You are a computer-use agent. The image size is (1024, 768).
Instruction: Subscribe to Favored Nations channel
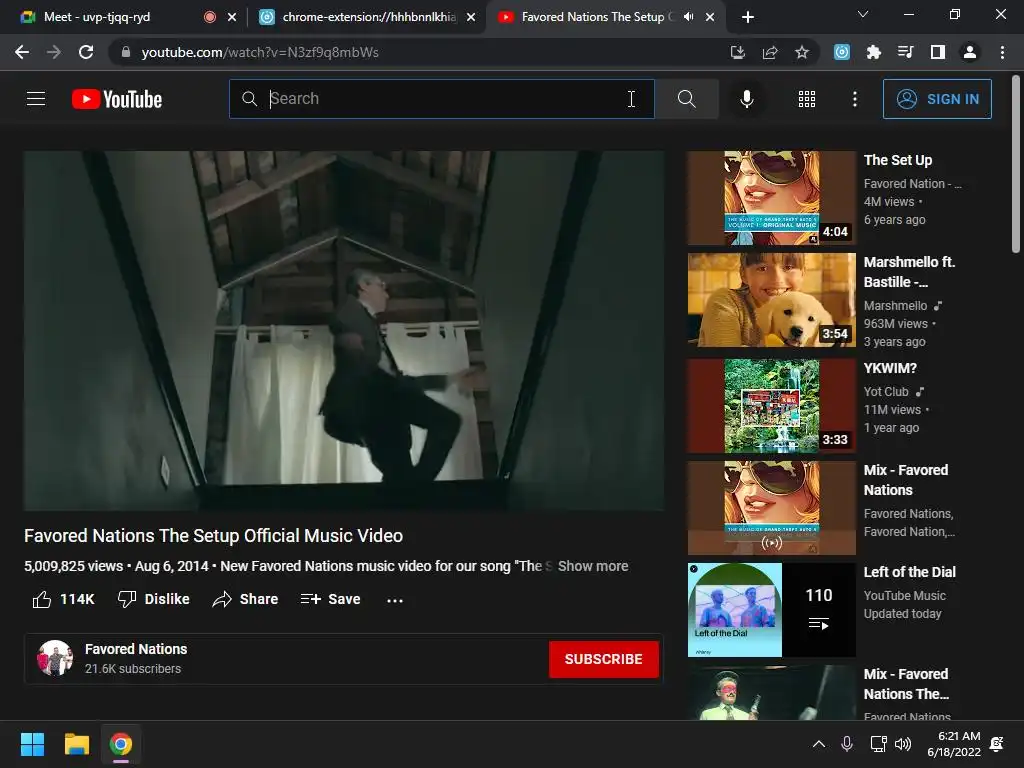(x=603, y=659)
